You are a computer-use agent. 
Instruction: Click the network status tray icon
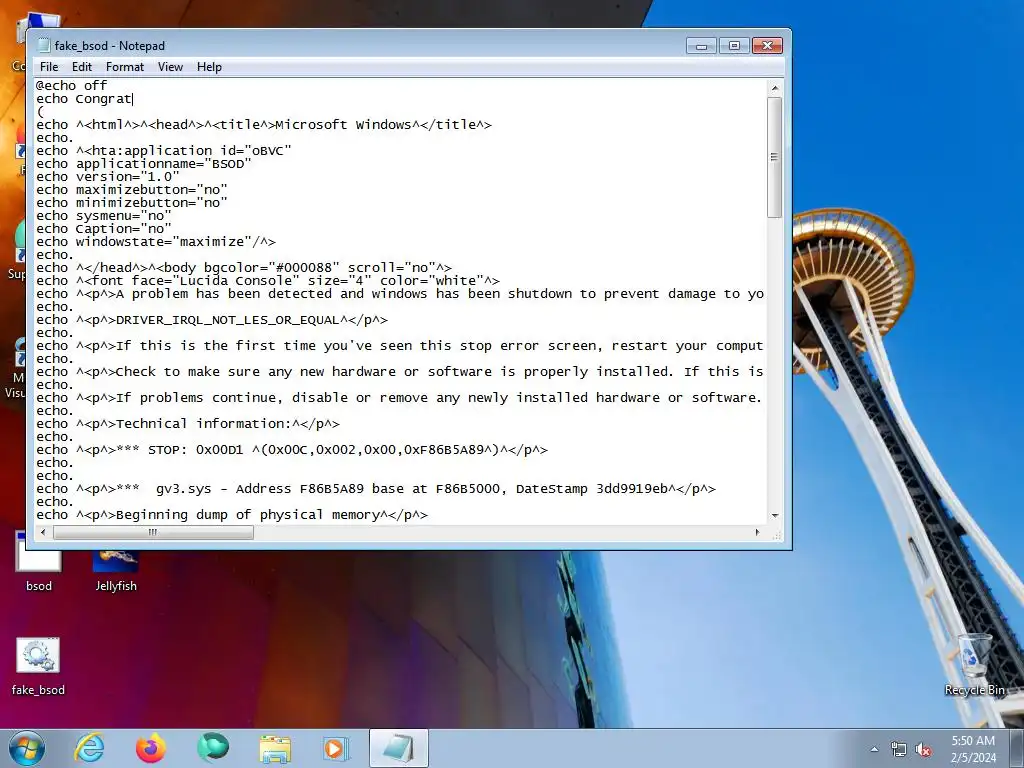click(899, 750)
